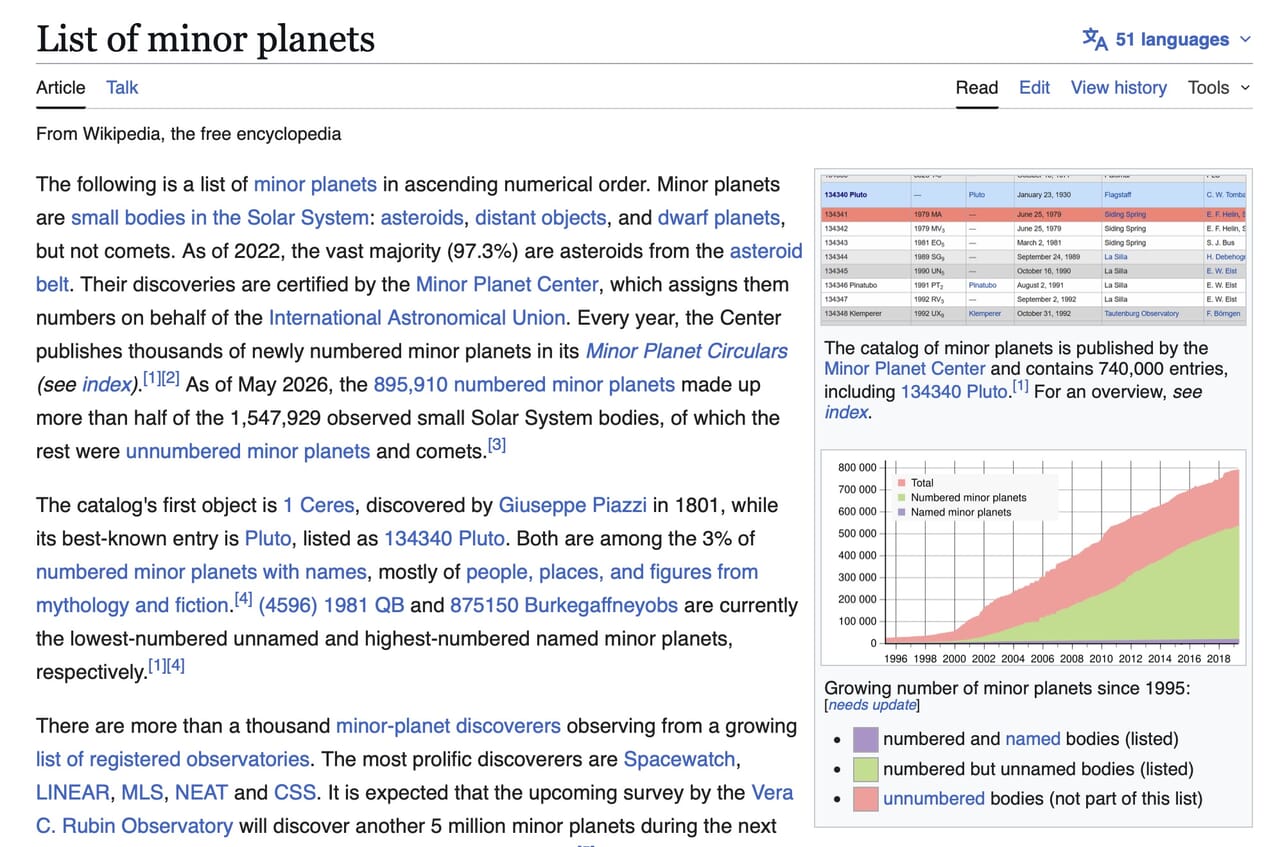Open the MLS link
1280x847 pixels.
[142, 793]
